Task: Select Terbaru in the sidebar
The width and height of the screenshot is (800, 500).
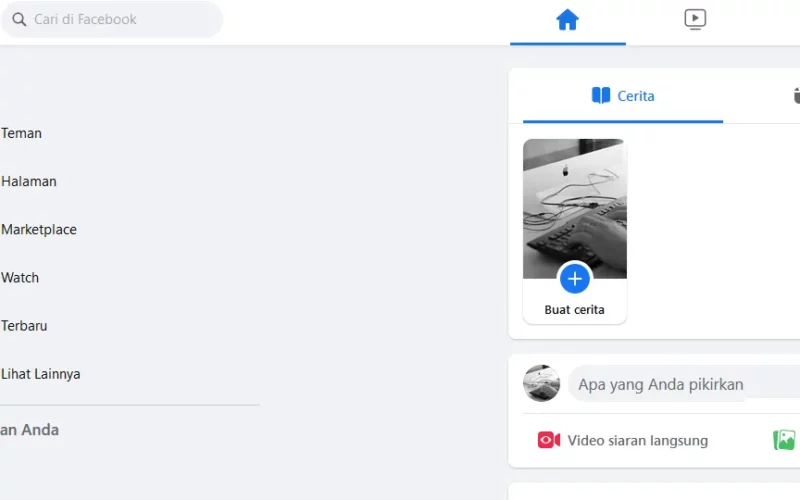Action: [24, 326]
